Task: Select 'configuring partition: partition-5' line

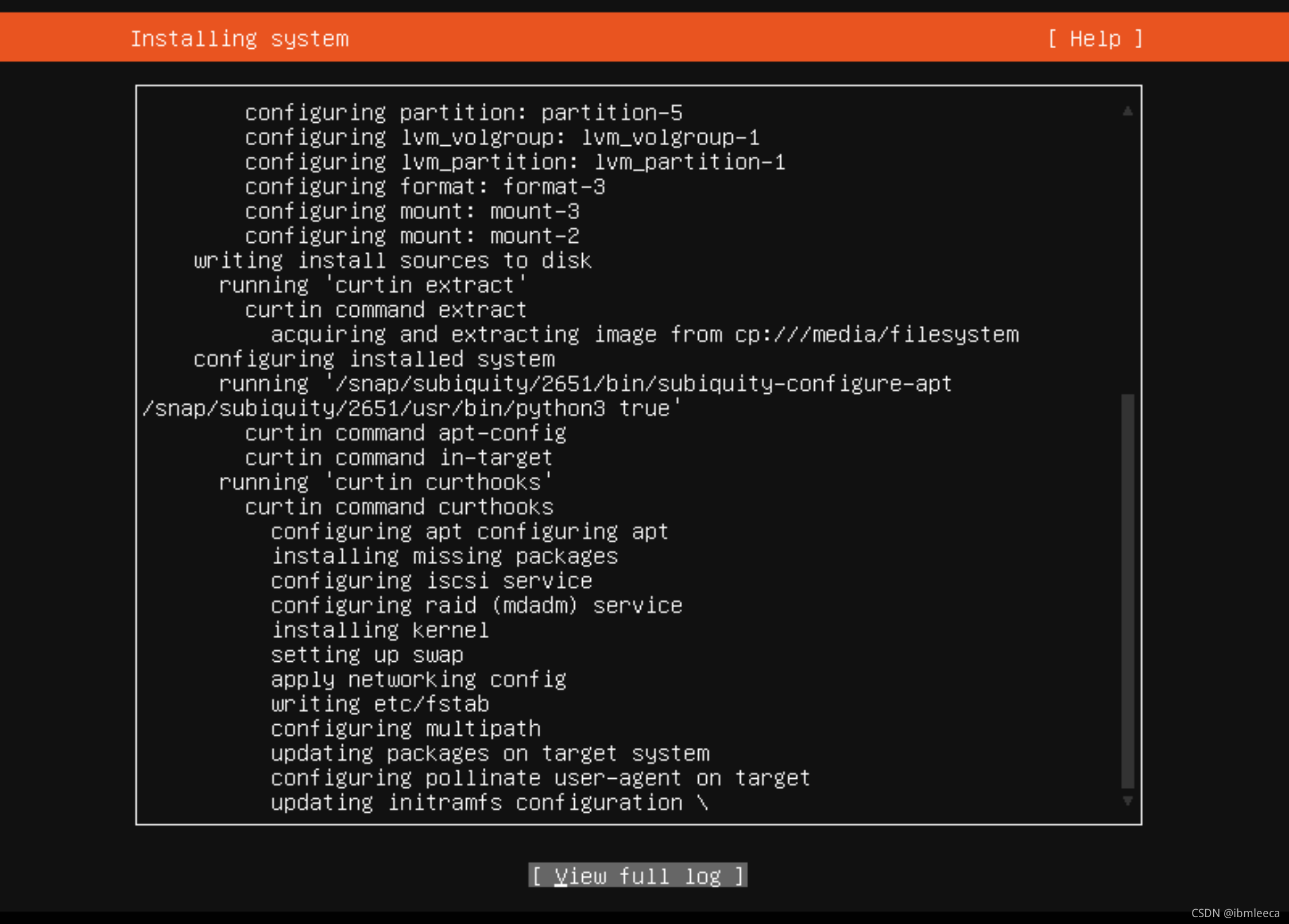Action: coord(463,112)
